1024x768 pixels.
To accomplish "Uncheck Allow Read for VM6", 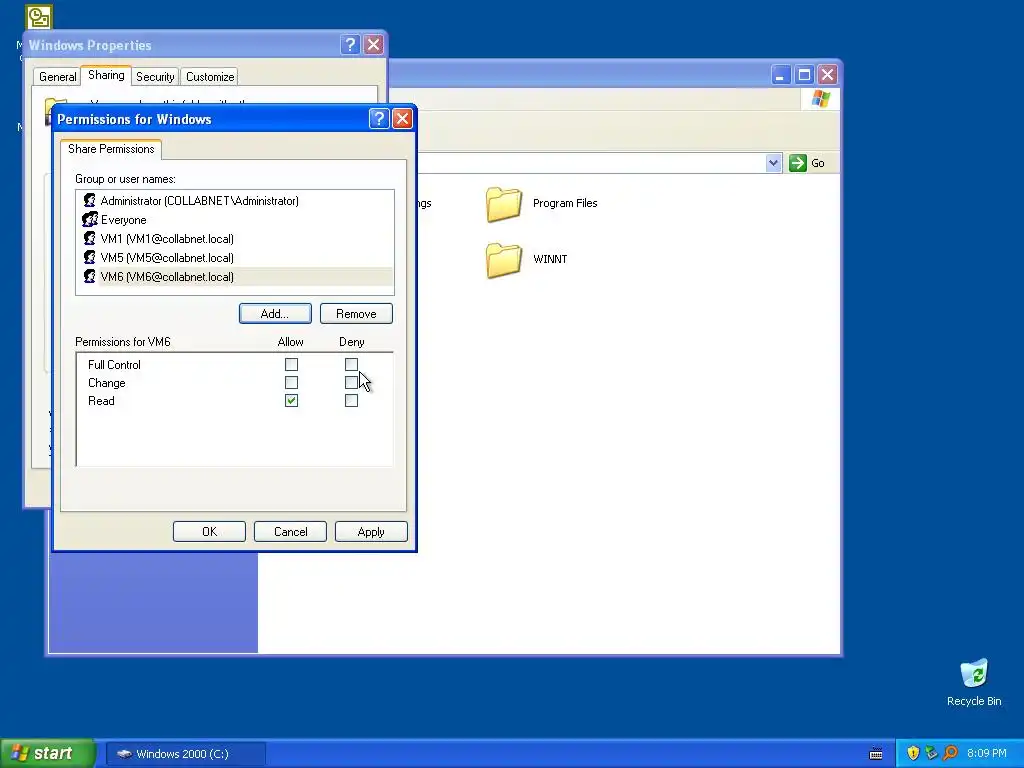I will [x=291, y=400].
